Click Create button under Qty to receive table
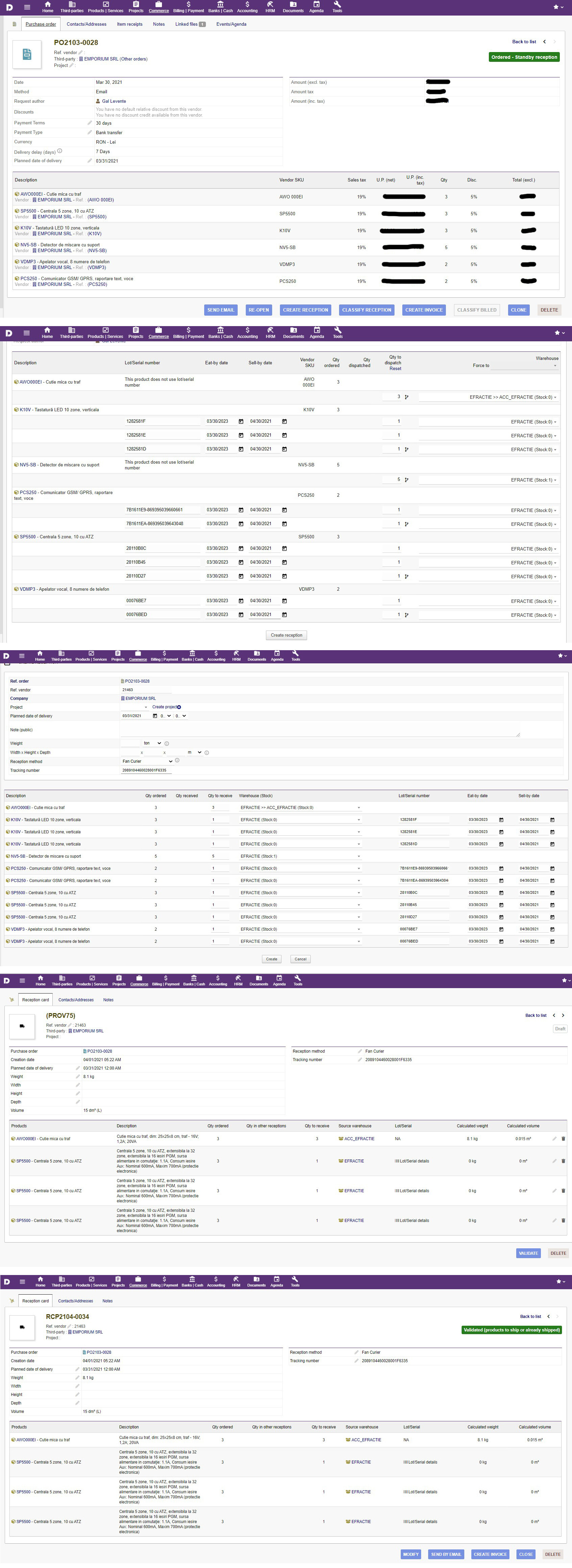The image size is (572, 1568). (272, 959)
